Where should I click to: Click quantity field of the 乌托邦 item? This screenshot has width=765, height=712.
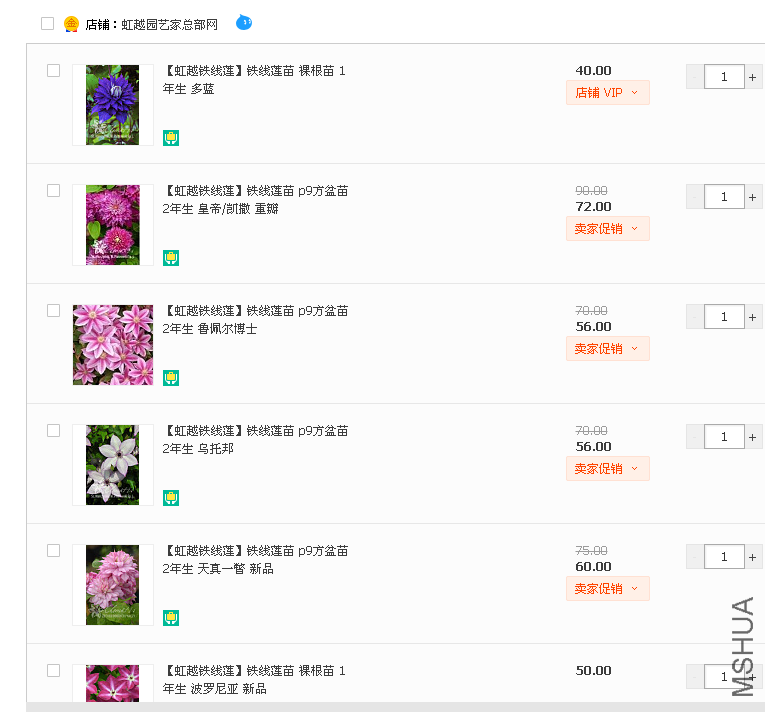click(x=724, y=437)
